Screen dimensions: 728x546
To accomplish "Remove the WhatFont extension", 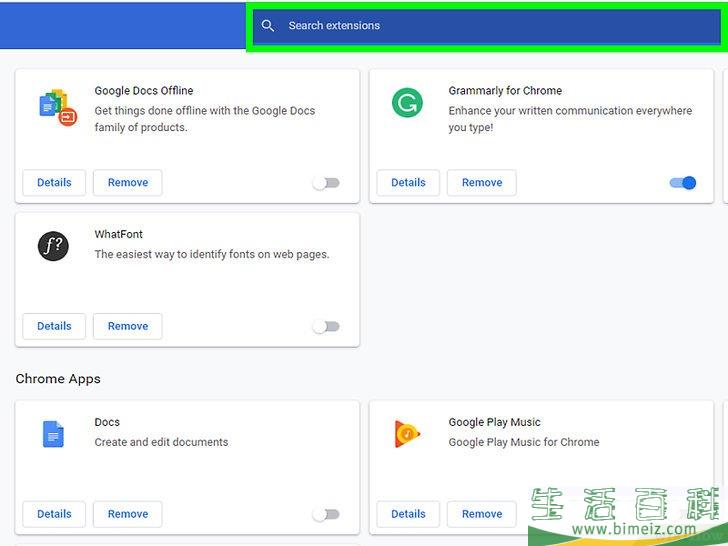I will pos(128,326).
